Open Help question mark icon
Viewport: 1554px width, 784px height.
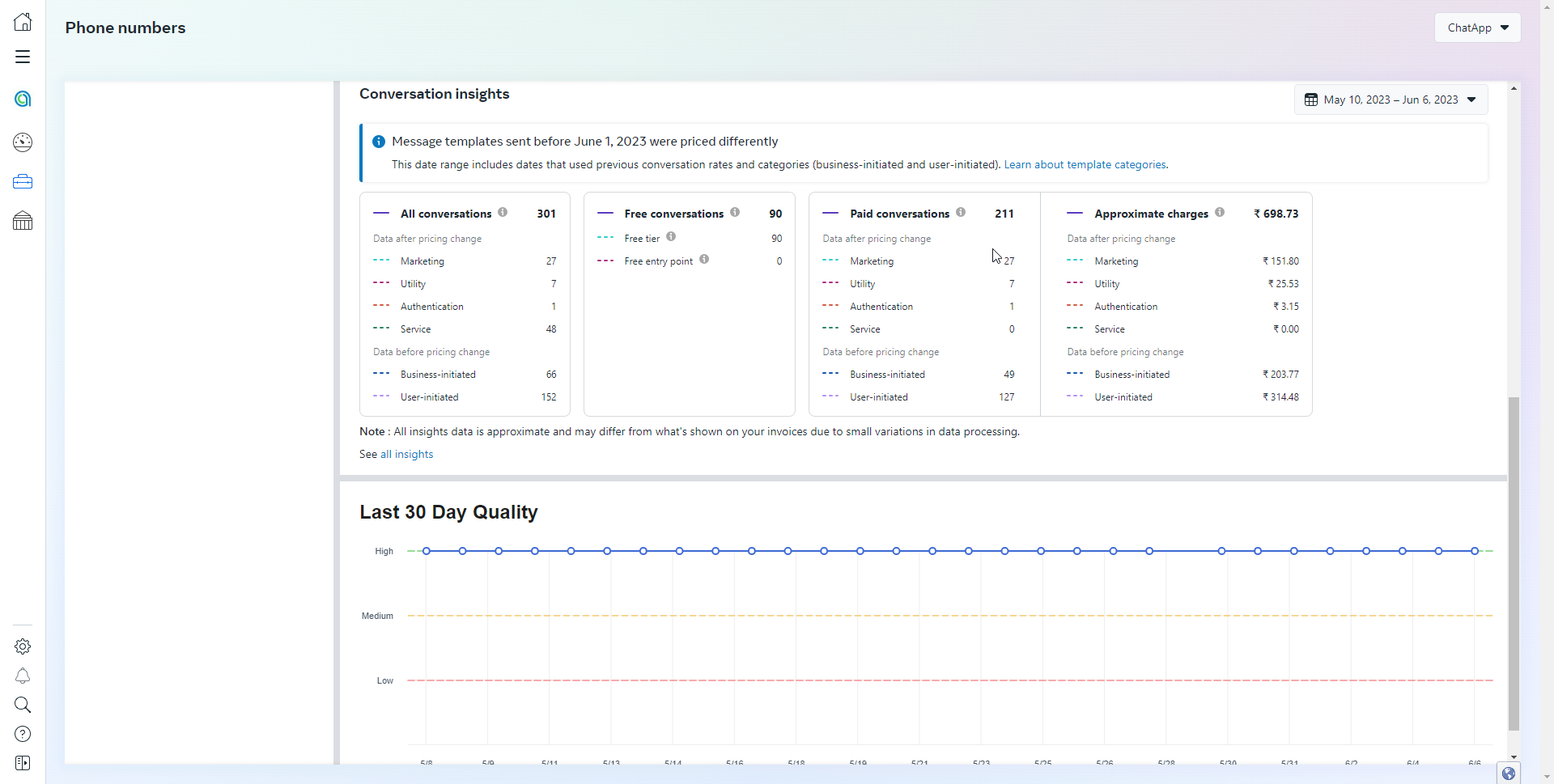[23, 734]
